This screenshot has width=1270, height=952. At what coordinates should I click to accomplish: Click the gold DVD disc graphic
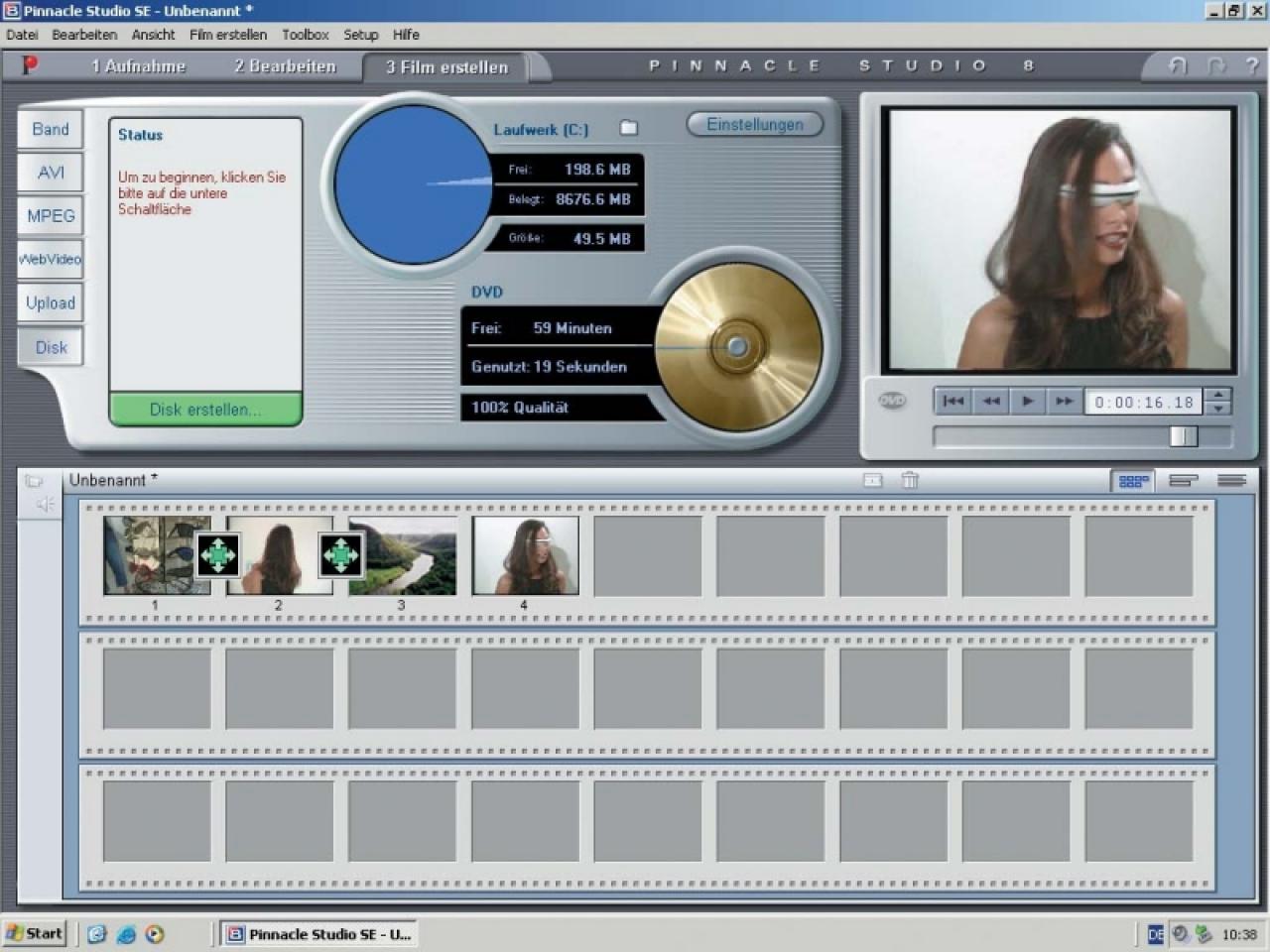(737, 347)
